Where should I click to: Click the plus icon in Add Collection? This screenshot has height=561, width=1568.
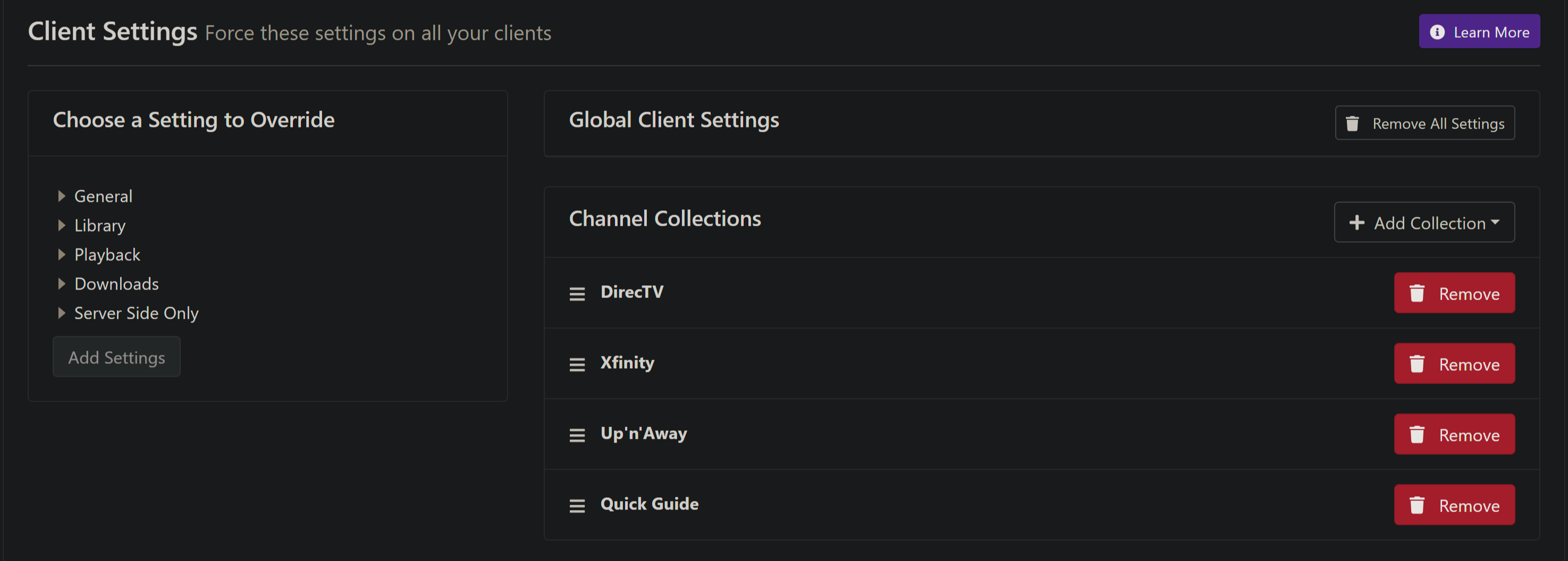pos(1356,223)
